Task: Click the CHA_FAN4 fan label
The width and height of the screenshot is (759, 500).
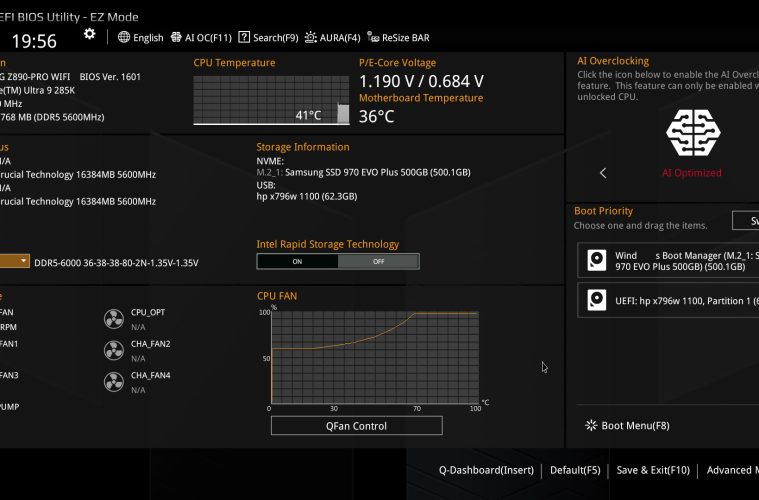Action: click(151, 375)
